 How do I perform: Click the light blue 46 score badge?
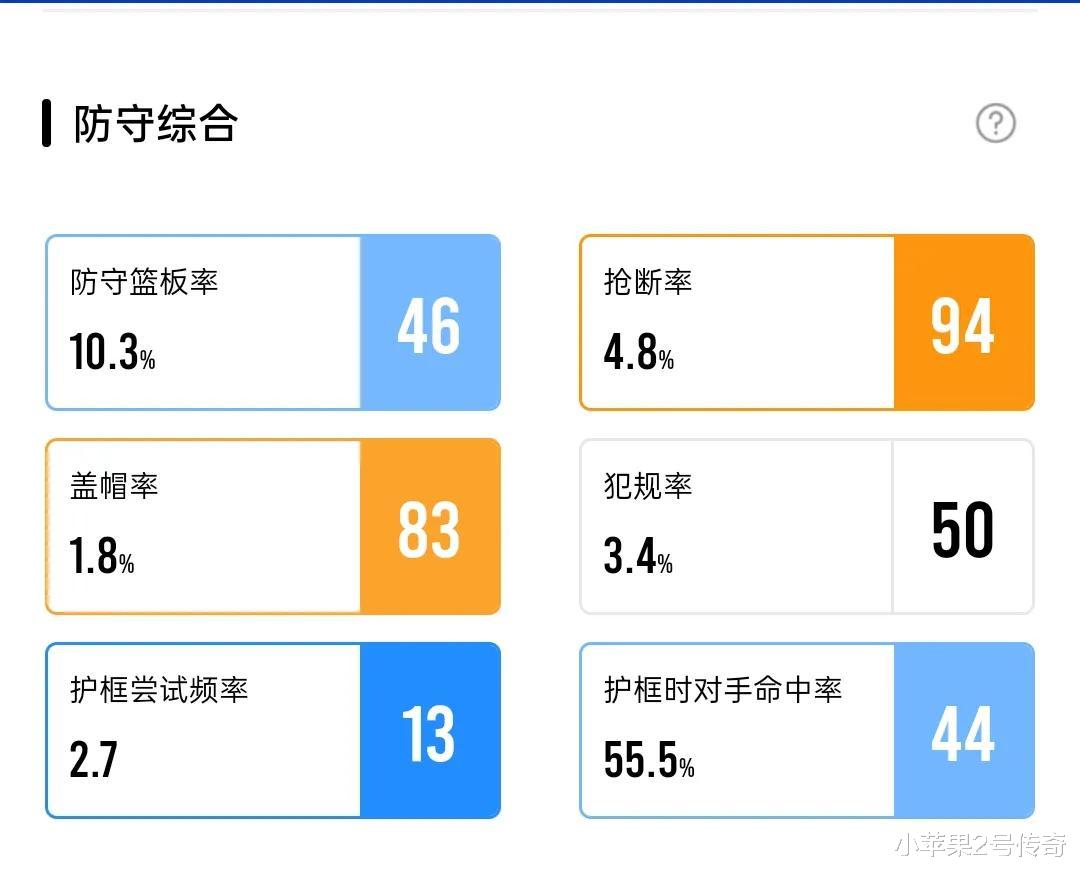[x=429, y=323]
